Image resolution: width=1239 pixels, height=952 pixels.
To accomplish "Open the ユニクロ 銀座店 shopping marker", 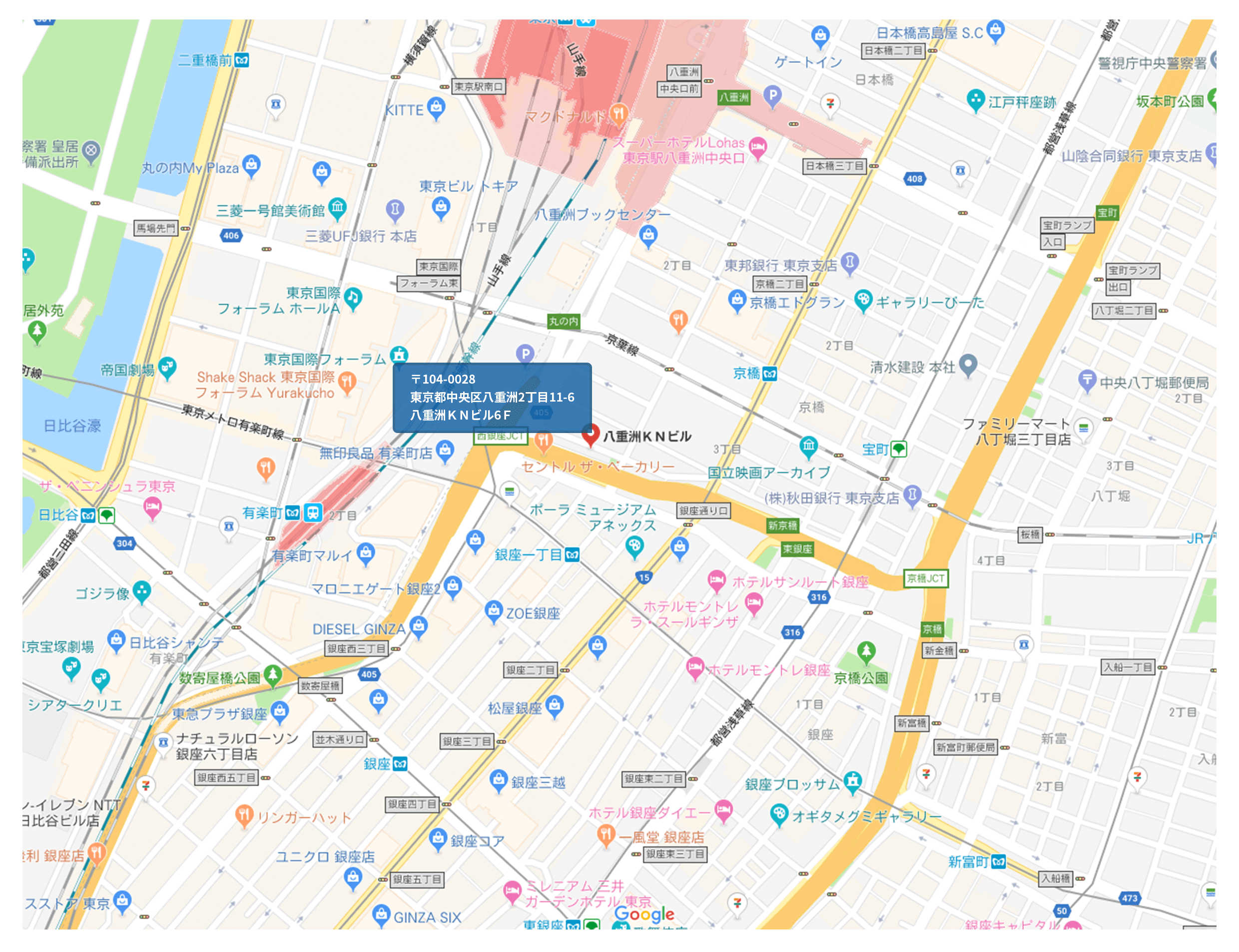I will coord(353,879).
